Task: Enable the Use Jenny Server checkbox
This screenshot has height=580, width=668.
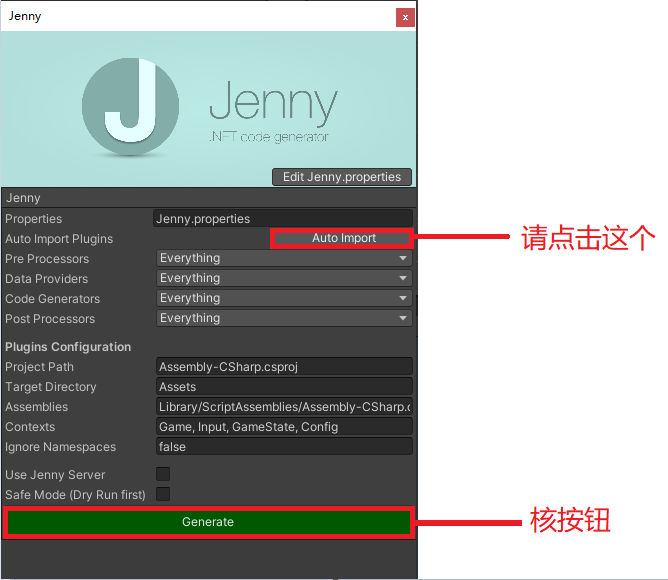Action: [163, 474]
